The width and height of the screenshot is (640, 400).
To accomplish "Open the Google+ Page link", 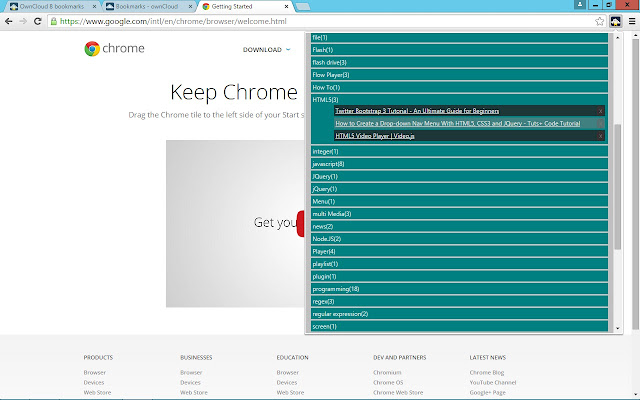I will 487,392.
